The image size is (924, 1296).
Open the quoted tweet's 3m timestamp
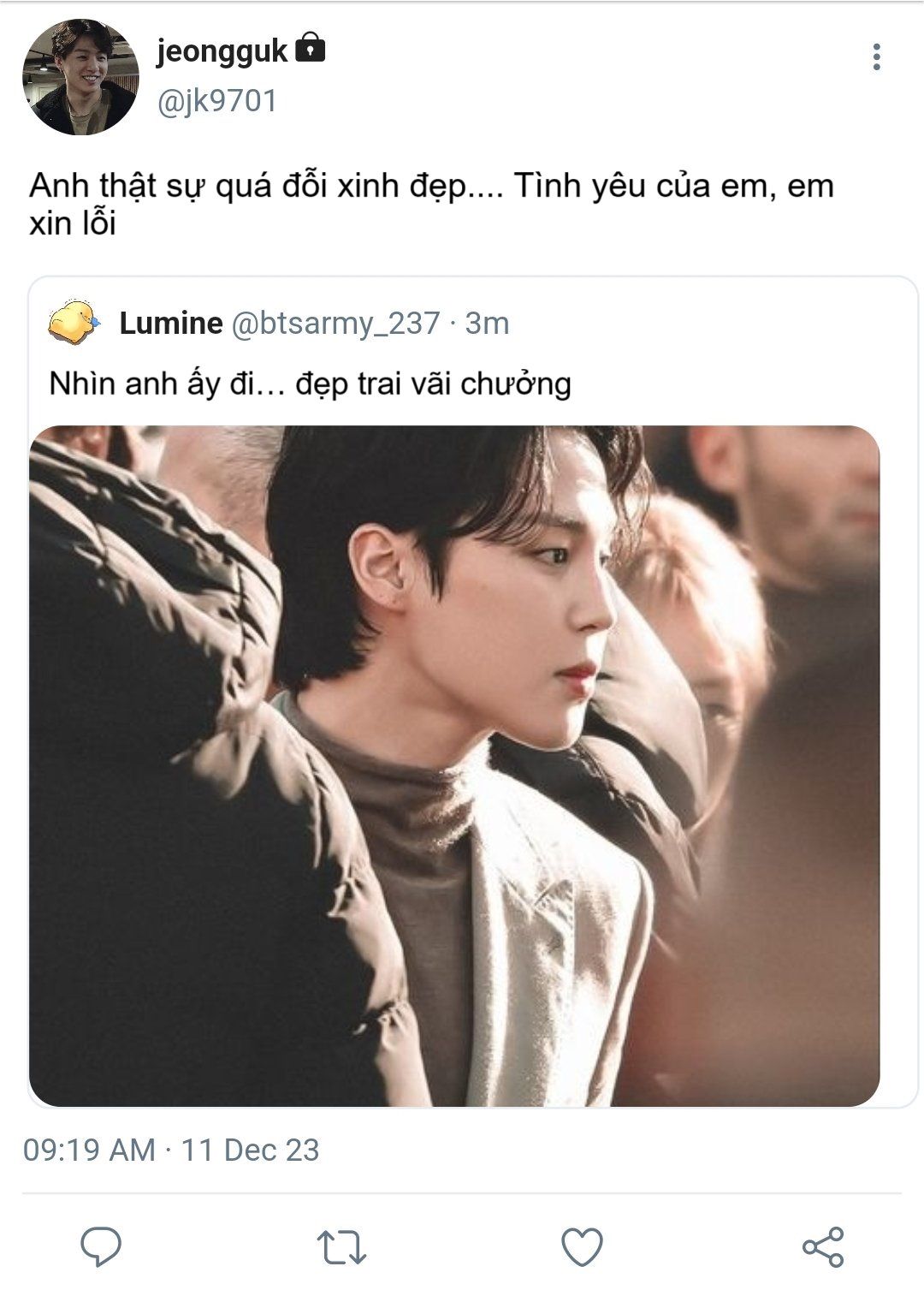pyautogui.click(x=487, y=324)
